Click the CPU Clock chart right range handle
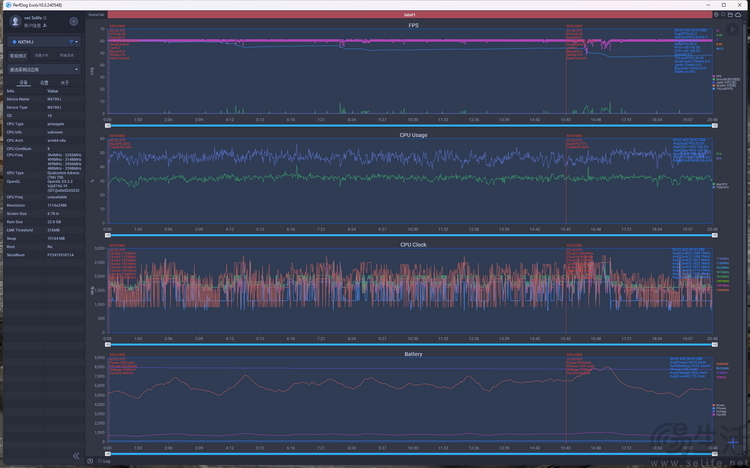The height and width of the screenshot is (468, 750). point(715,345)
